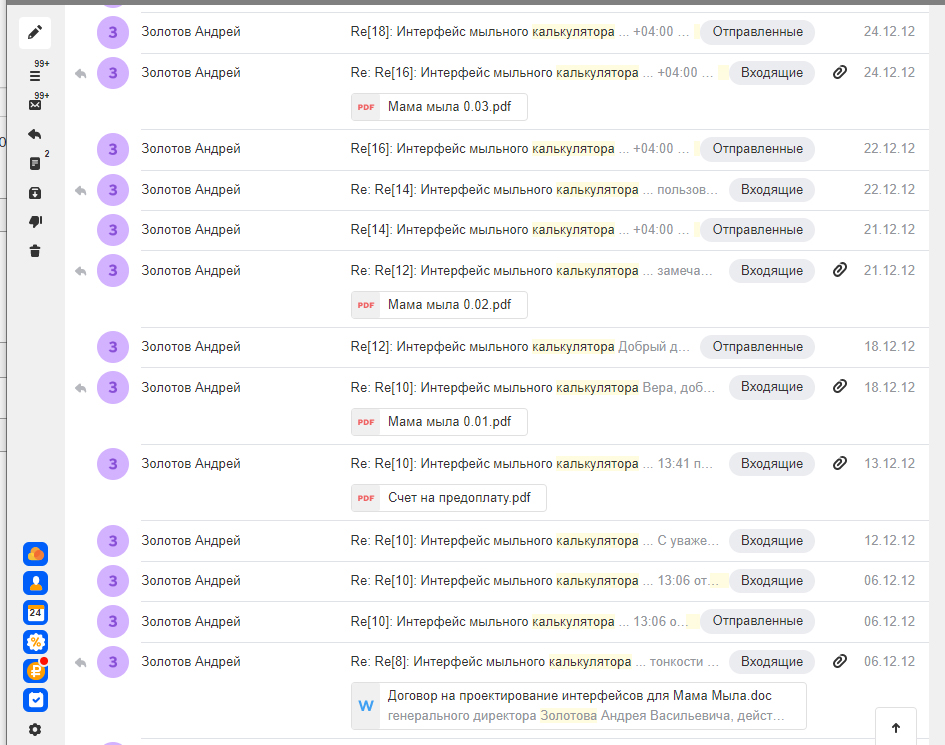This screenshot has width=945, height=745.
Task: Click Отправленные tag on Re[16] message
Action: point(758,149)
